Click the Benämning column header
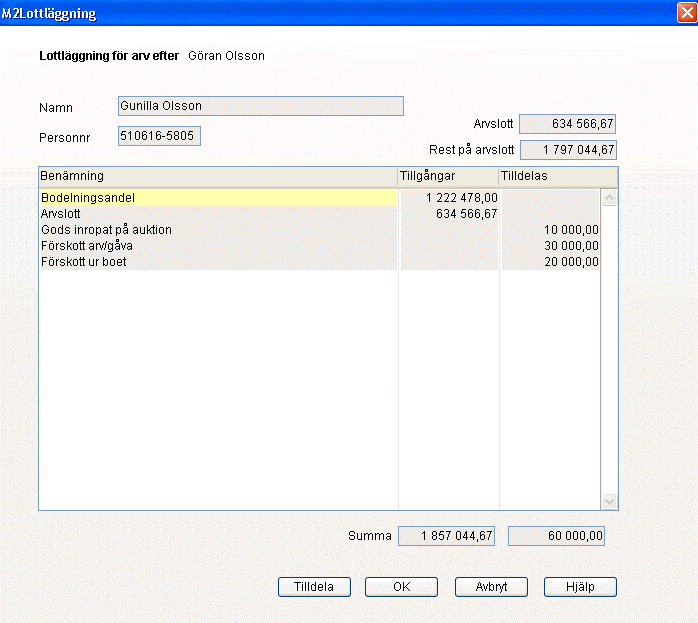 click(x=217, y=176)
